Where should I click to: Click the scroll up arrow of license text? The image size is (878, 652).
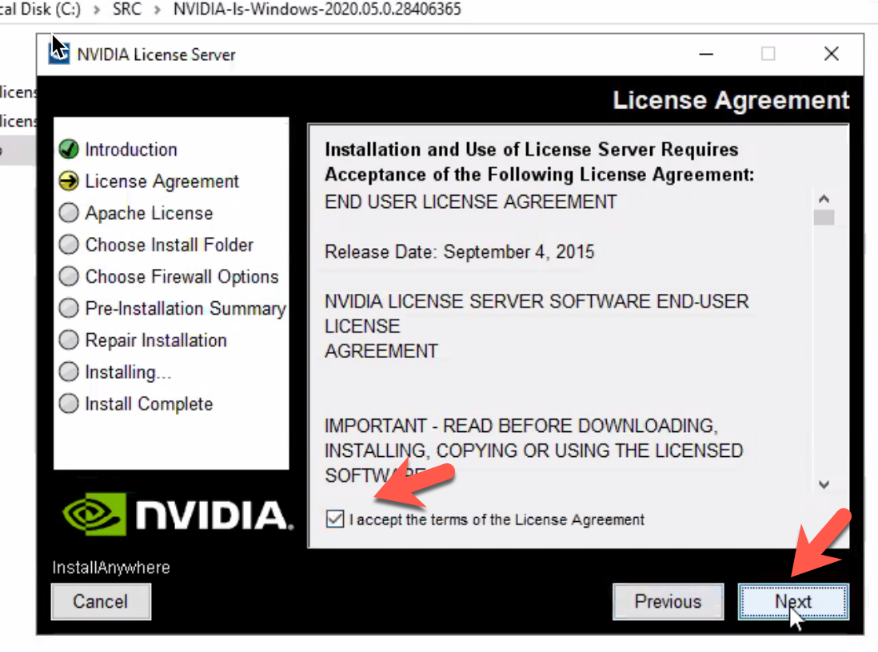pyautogui.click(x=824, y=199)
